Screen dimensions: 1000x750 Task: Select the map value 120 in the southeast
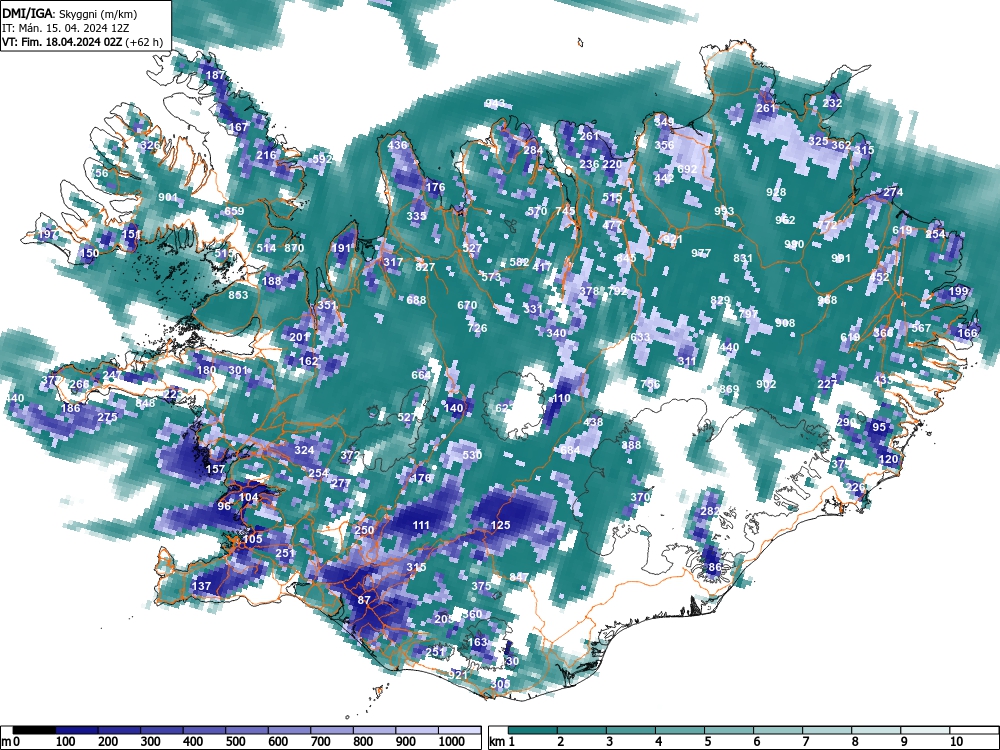point(888,459)
